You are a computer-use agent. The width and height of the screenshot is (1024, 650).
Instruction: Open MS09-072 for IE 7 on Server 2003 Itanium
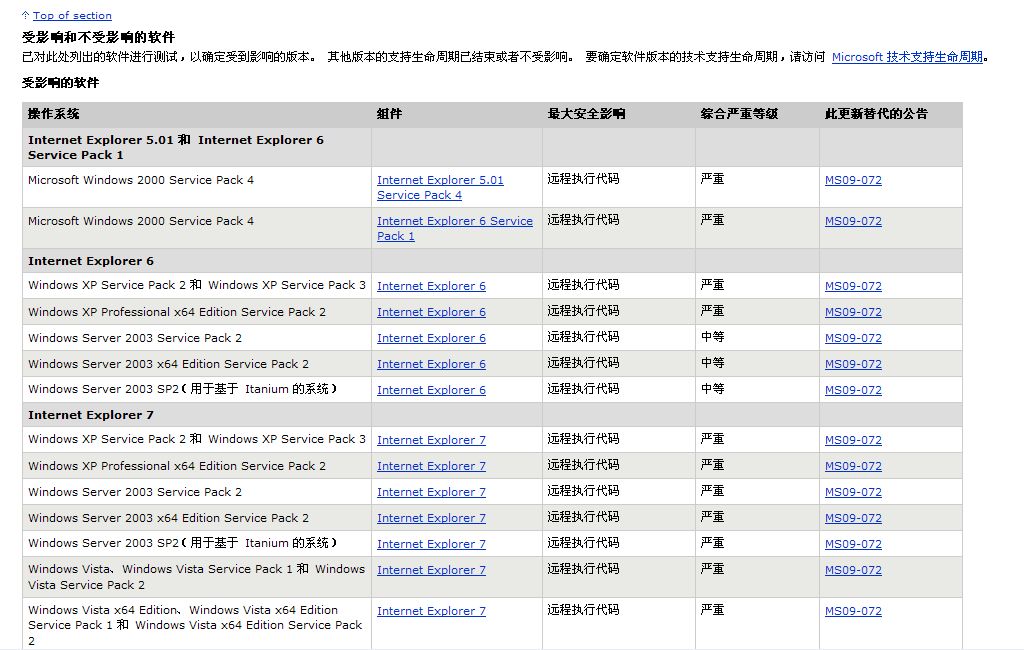tap(853, 544)
